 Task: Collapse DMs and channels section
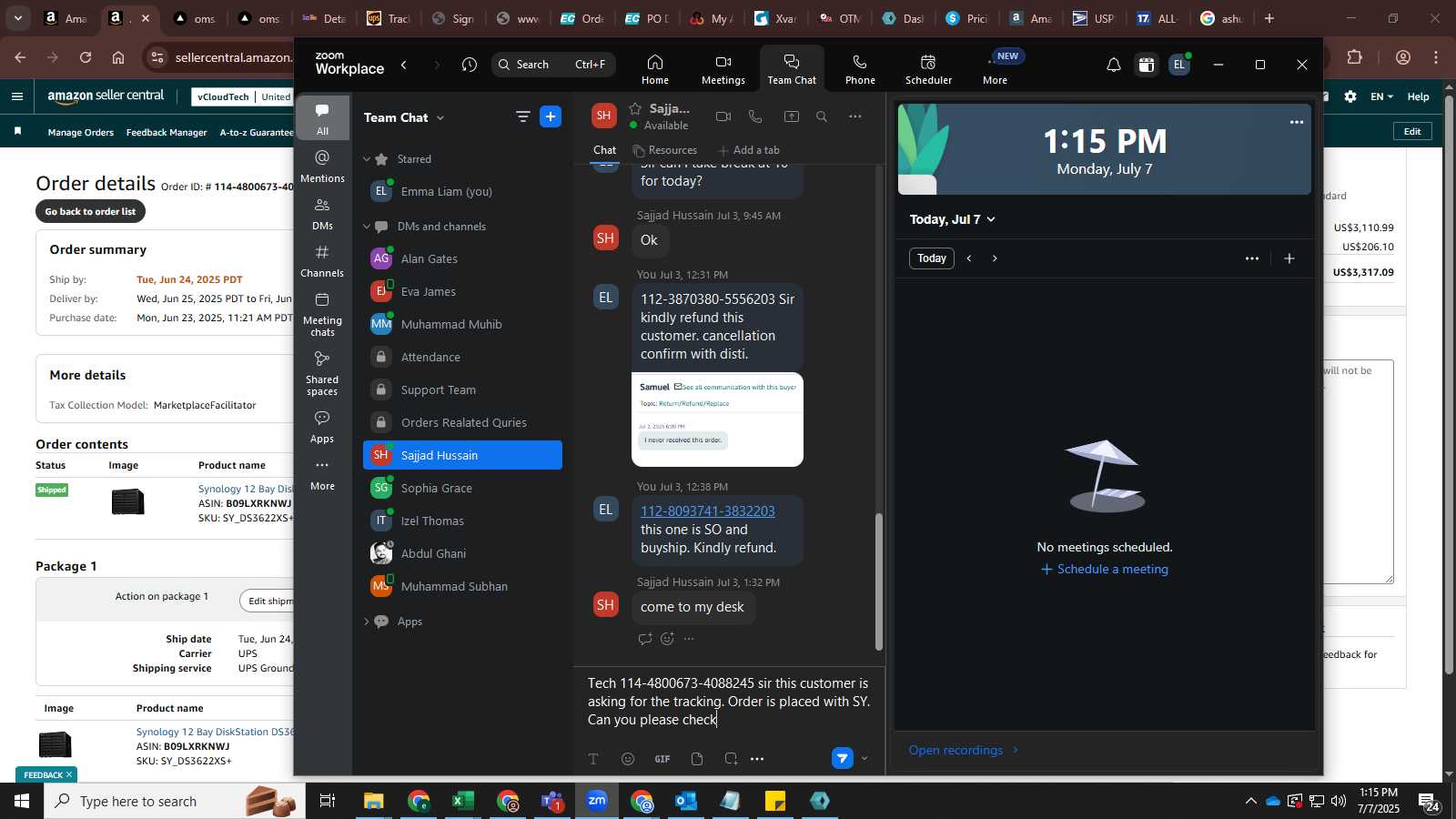(367, 227)
